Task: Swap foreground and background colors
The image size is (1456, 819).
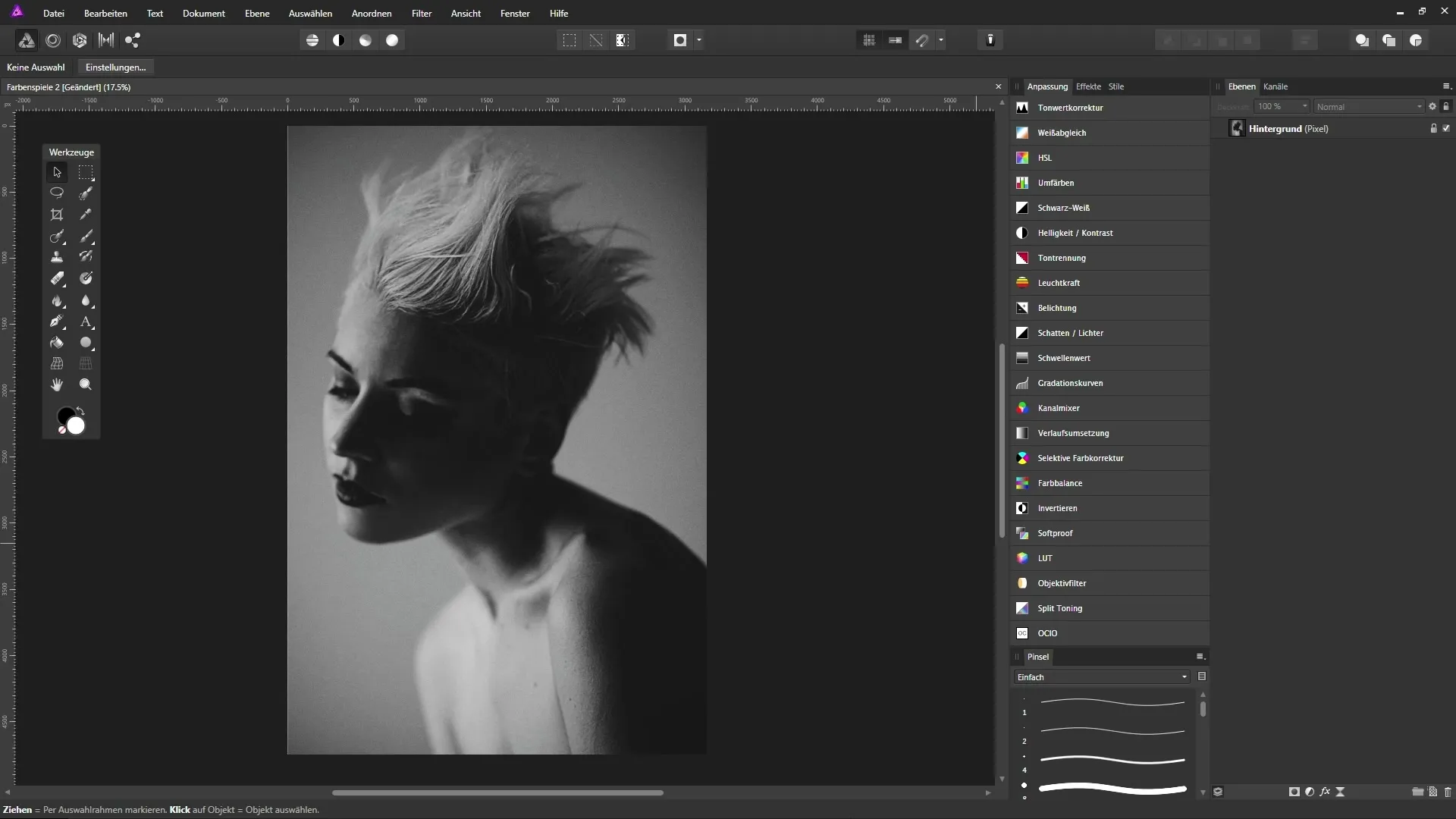Action: pos(80,410)
